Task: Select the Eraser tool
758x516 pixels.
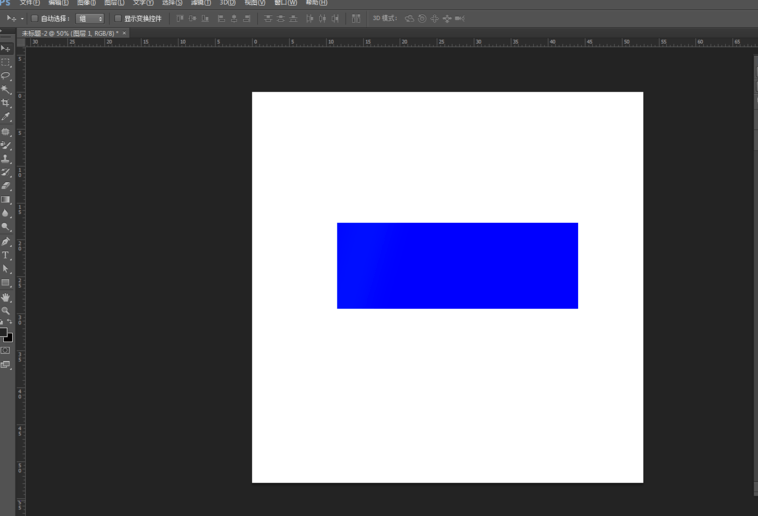Action: [6, 186]
